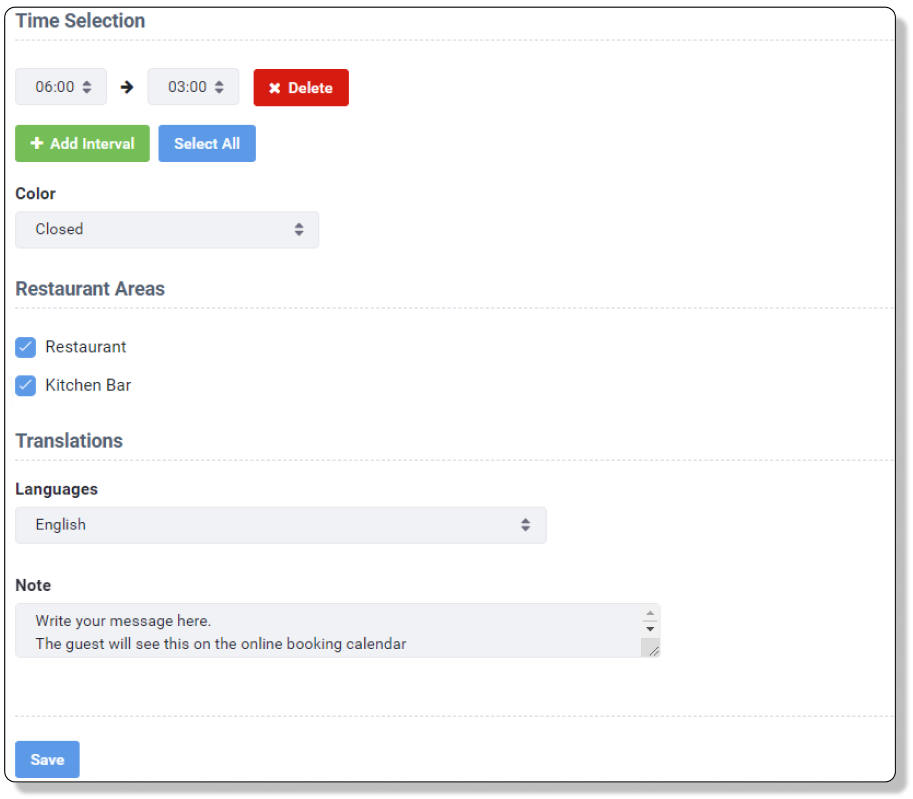Viewport: 913px width, 799px height.
Task: Open the Color dropdown showing Closed
Action: (160, 229)
